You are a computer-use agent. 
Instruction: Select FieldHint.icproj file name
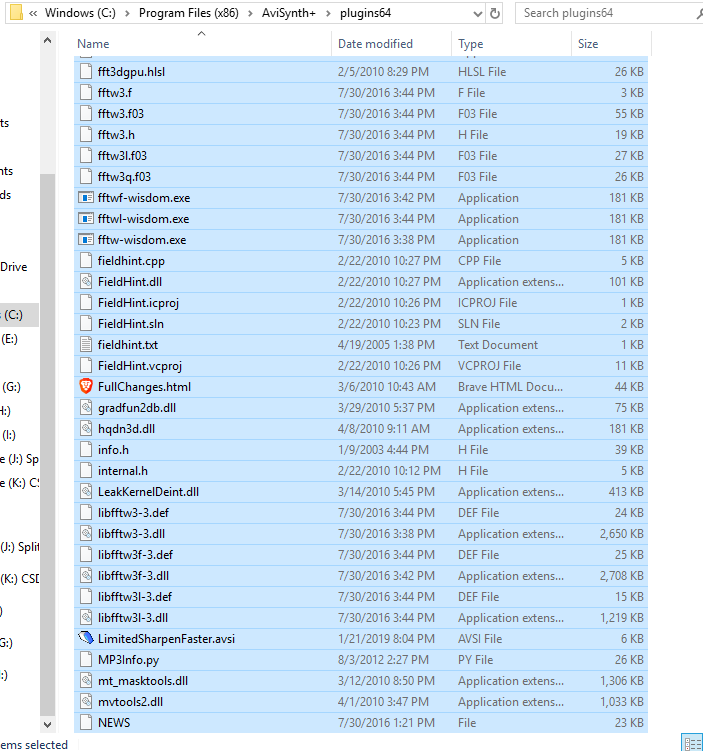click(x=138, y=303)
